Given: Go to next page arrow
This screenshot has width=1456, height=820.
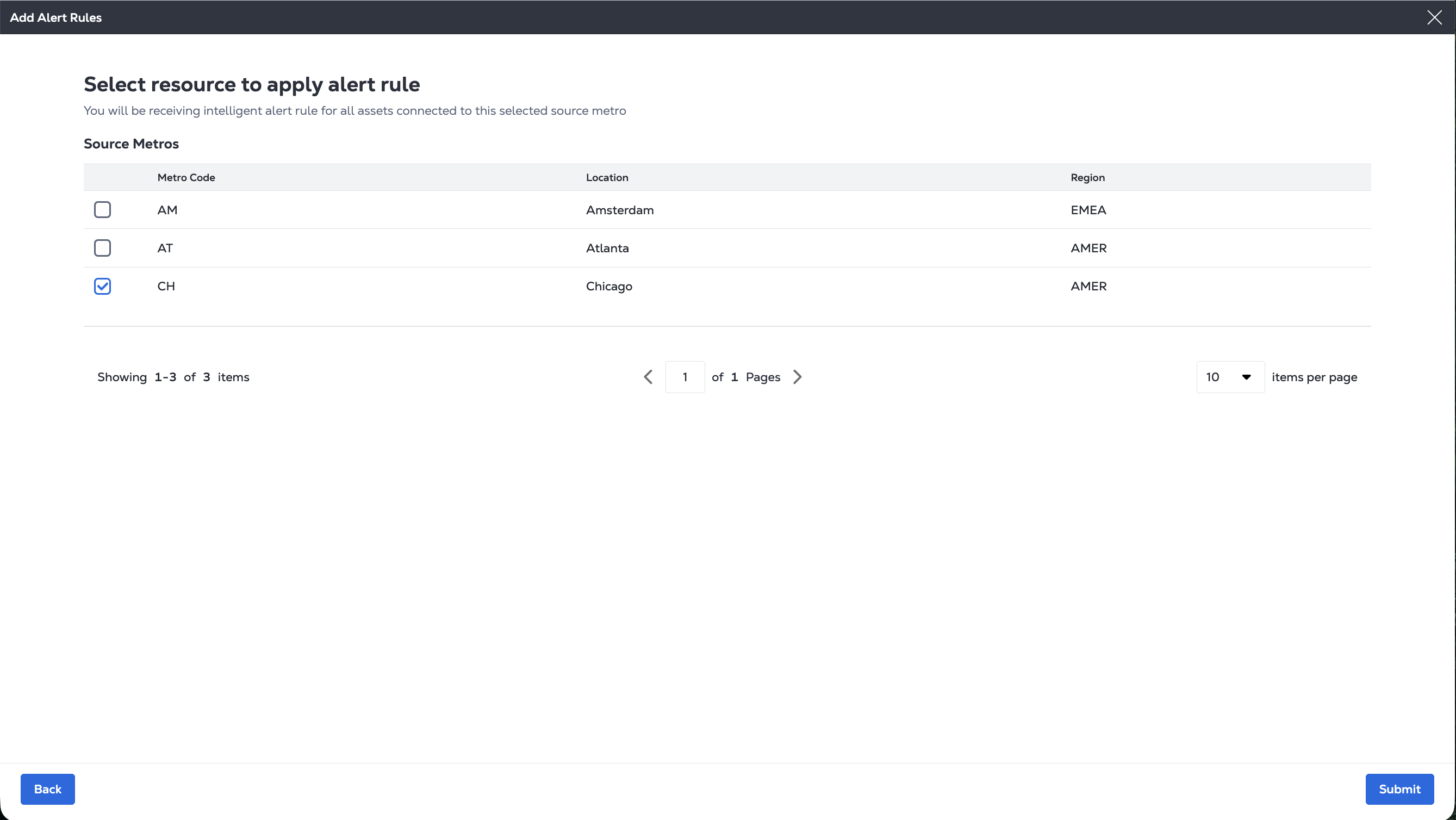Looking at the screenshot, I should 798,377.
